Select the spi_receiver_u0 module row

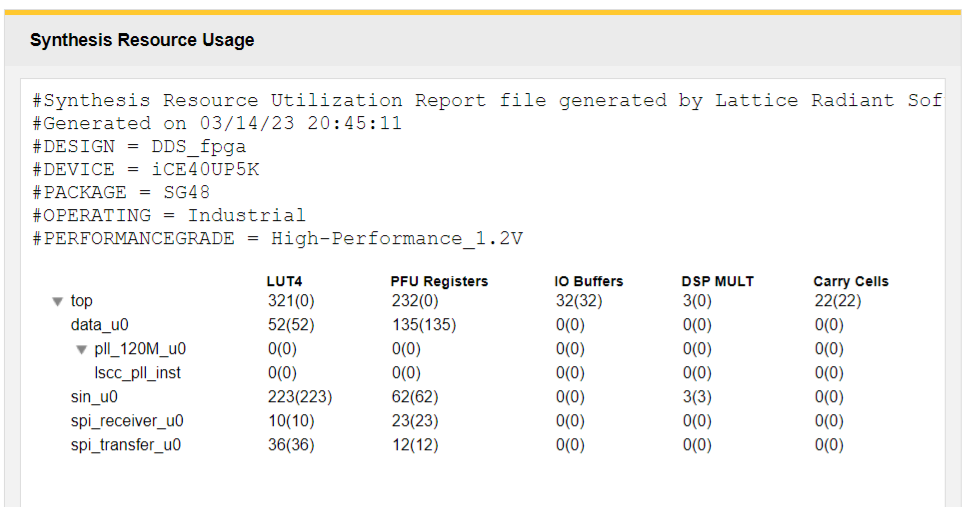126,421
